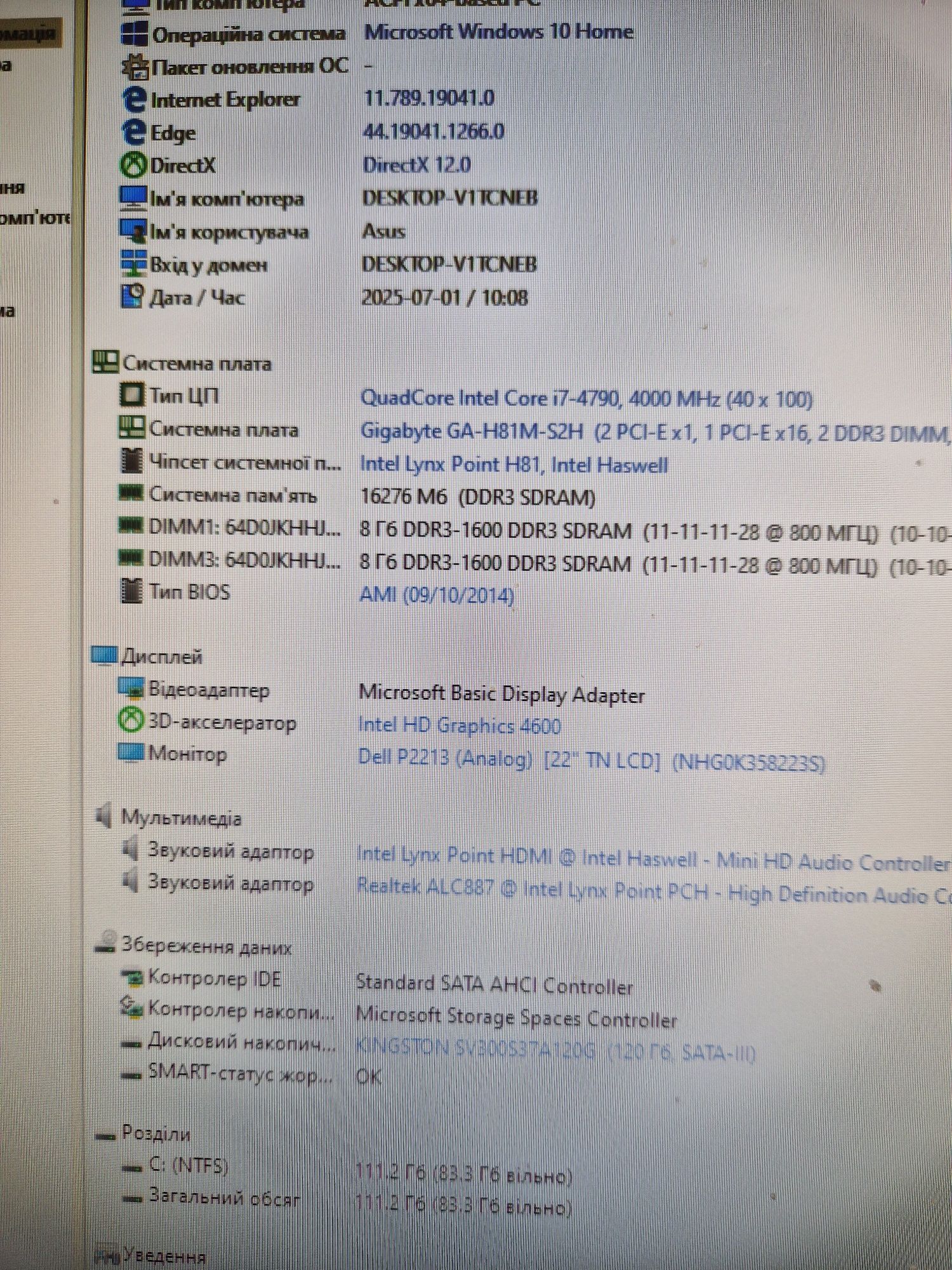This screenshot has width=952, height=1270.
Task: Click the chipset icon beside Чіпсет системної п...
Action: tap(131, 462)
